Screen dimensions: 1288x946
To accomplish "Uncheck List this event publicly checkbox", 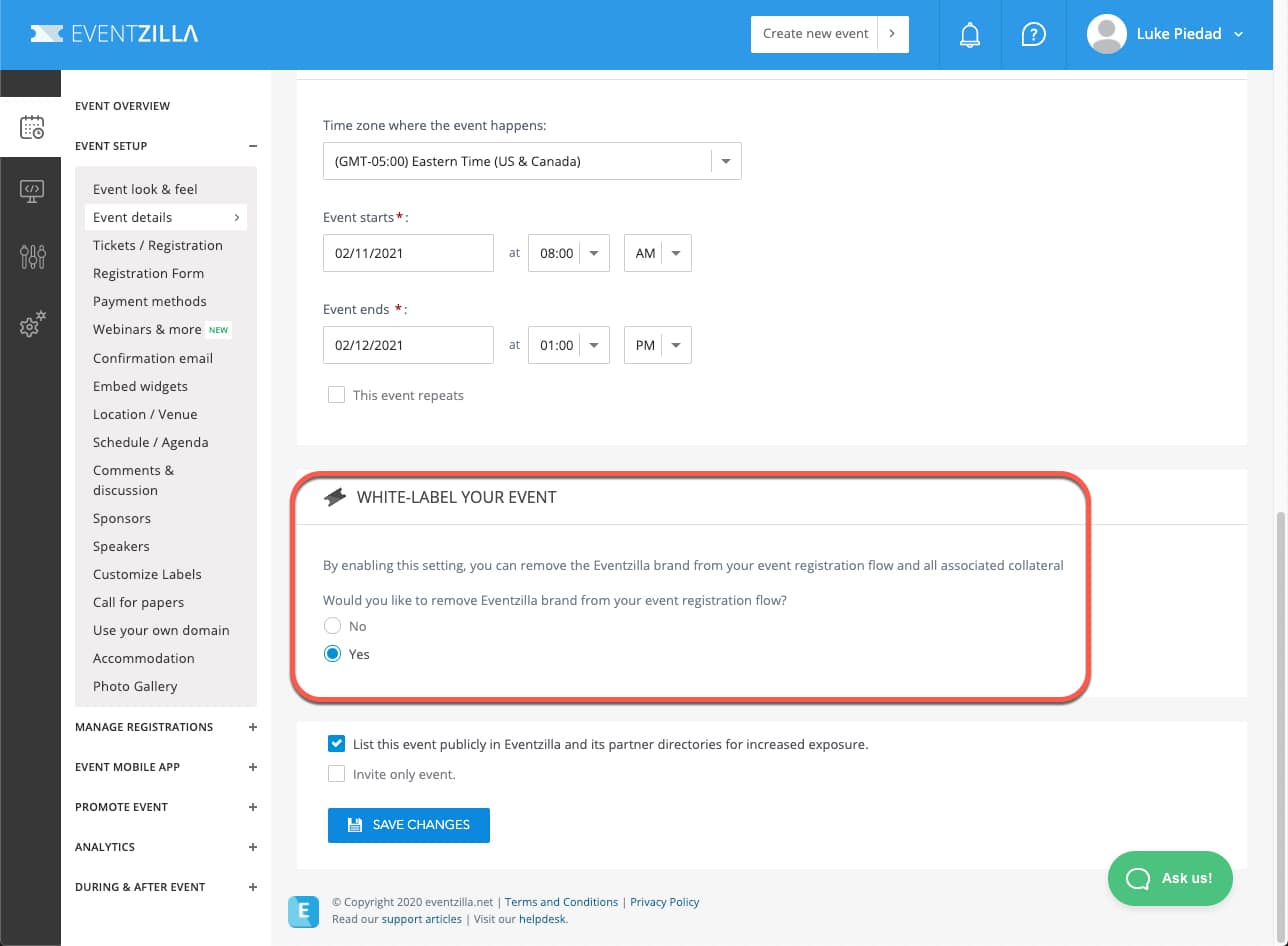I will (x=336, y=744).
